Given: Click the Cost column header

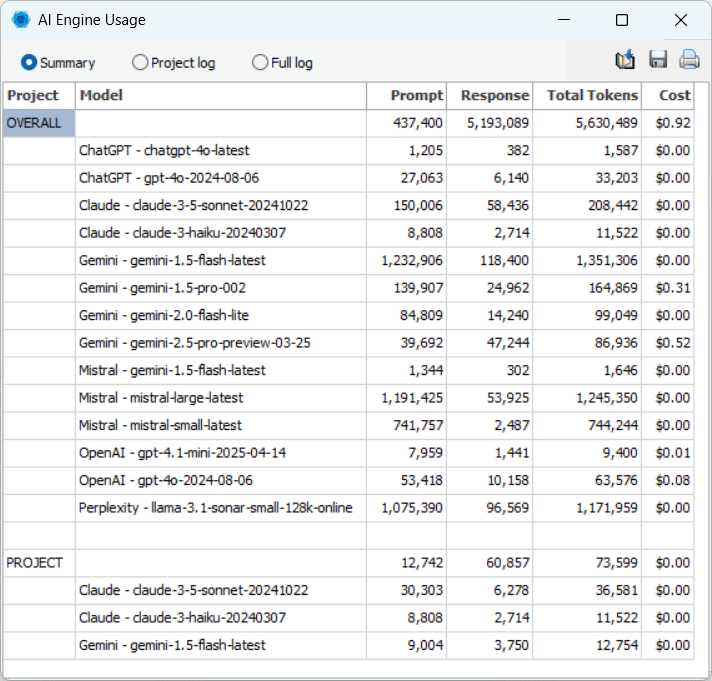Looking at the screenshot, I should (x=668, y=95).
